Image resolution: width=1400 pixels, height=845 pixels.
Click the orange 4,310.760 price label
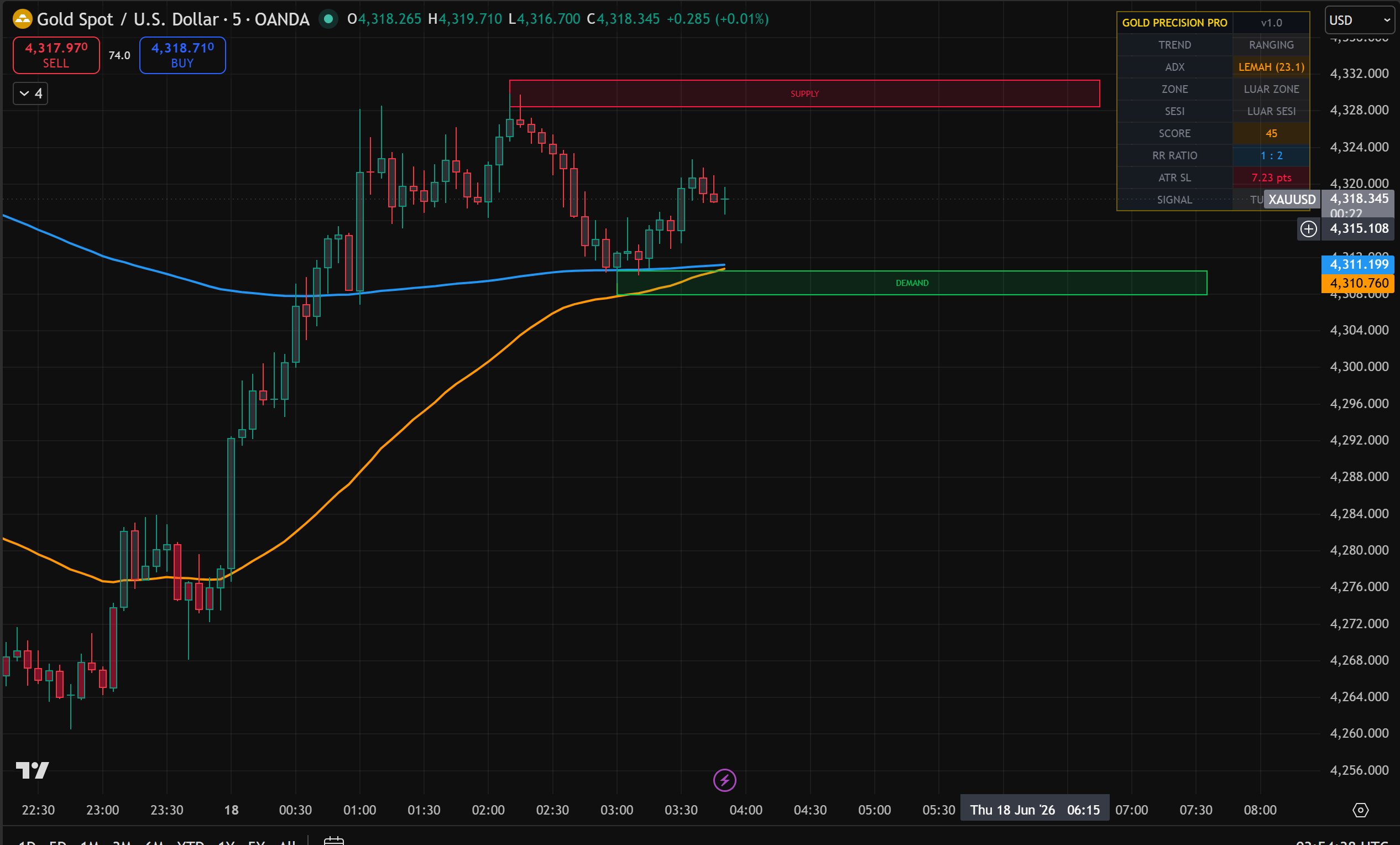pyautogui.click(x=1359, y=283)
